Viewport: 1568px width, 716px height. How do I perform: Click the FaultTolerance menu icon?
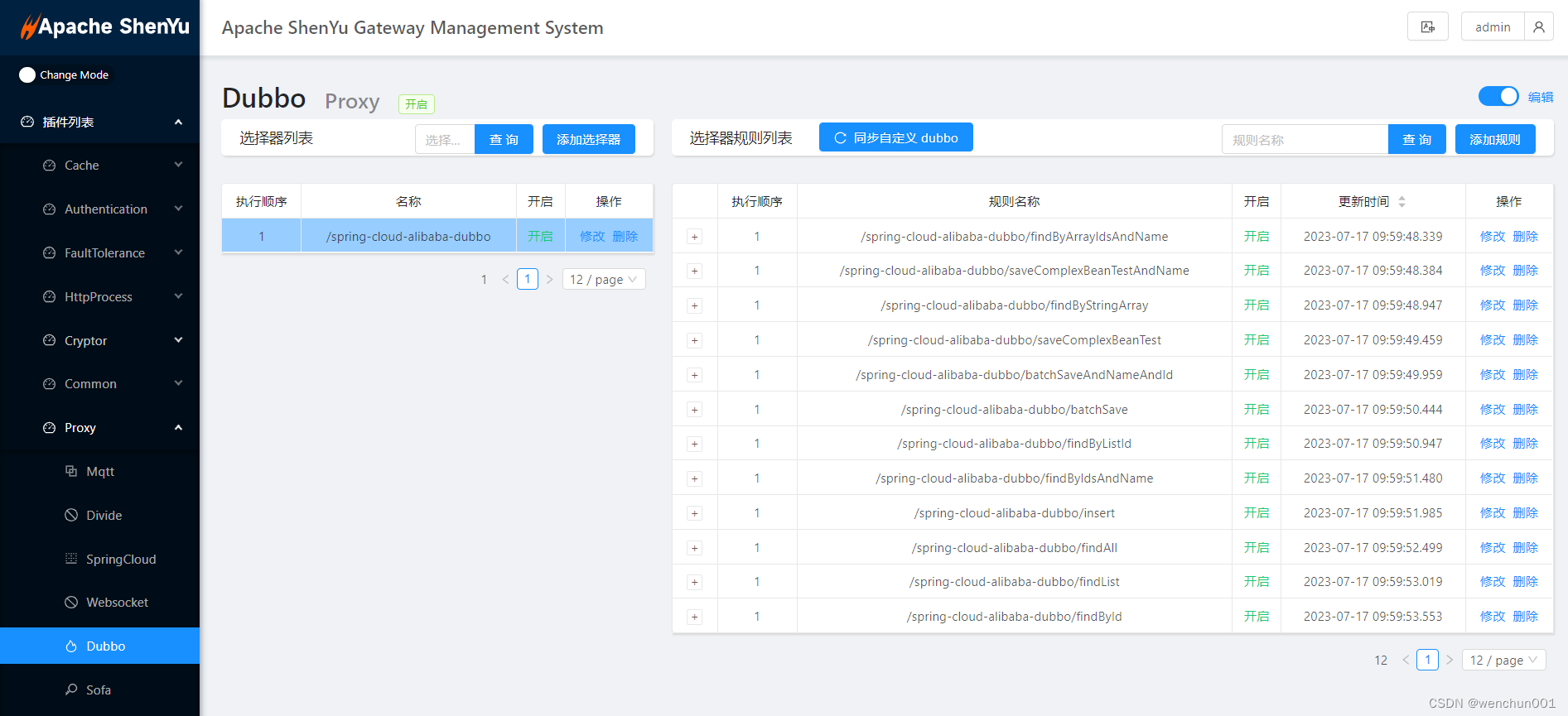[49, 253]
